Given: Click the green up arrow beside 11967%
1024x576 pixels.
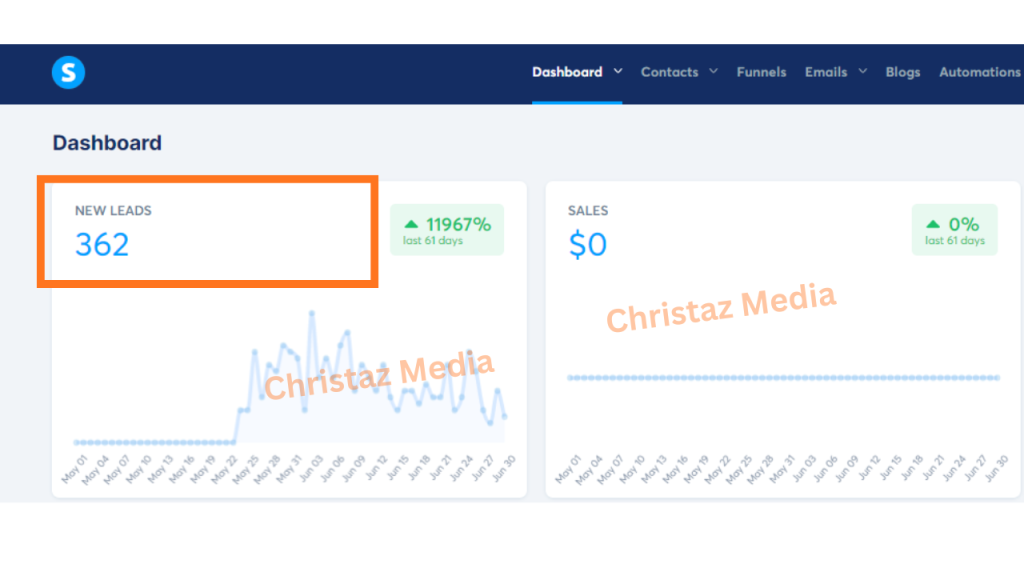Looking at the screenshot, I should pyautogui.click(x=411, y=225).
